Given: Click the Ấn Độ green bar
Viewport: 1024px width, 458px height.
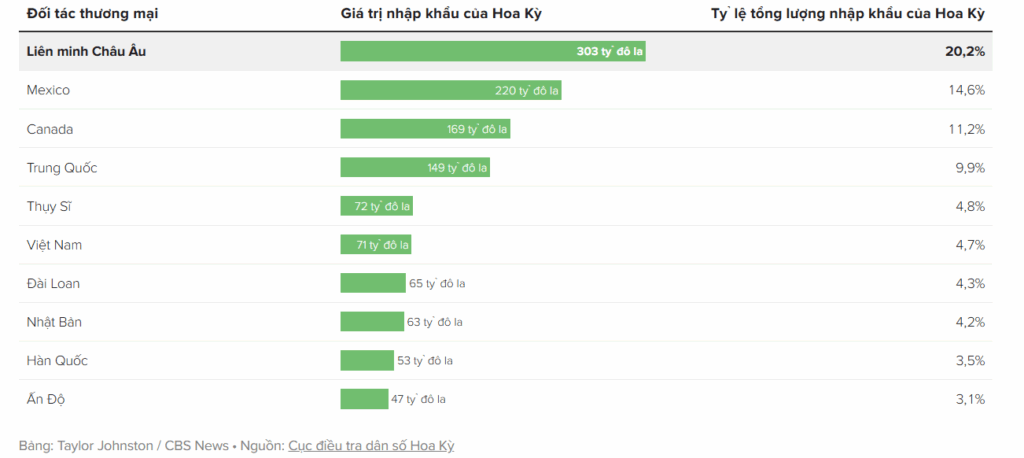Looking at the screenshot, I should click(x=364, y=399).
